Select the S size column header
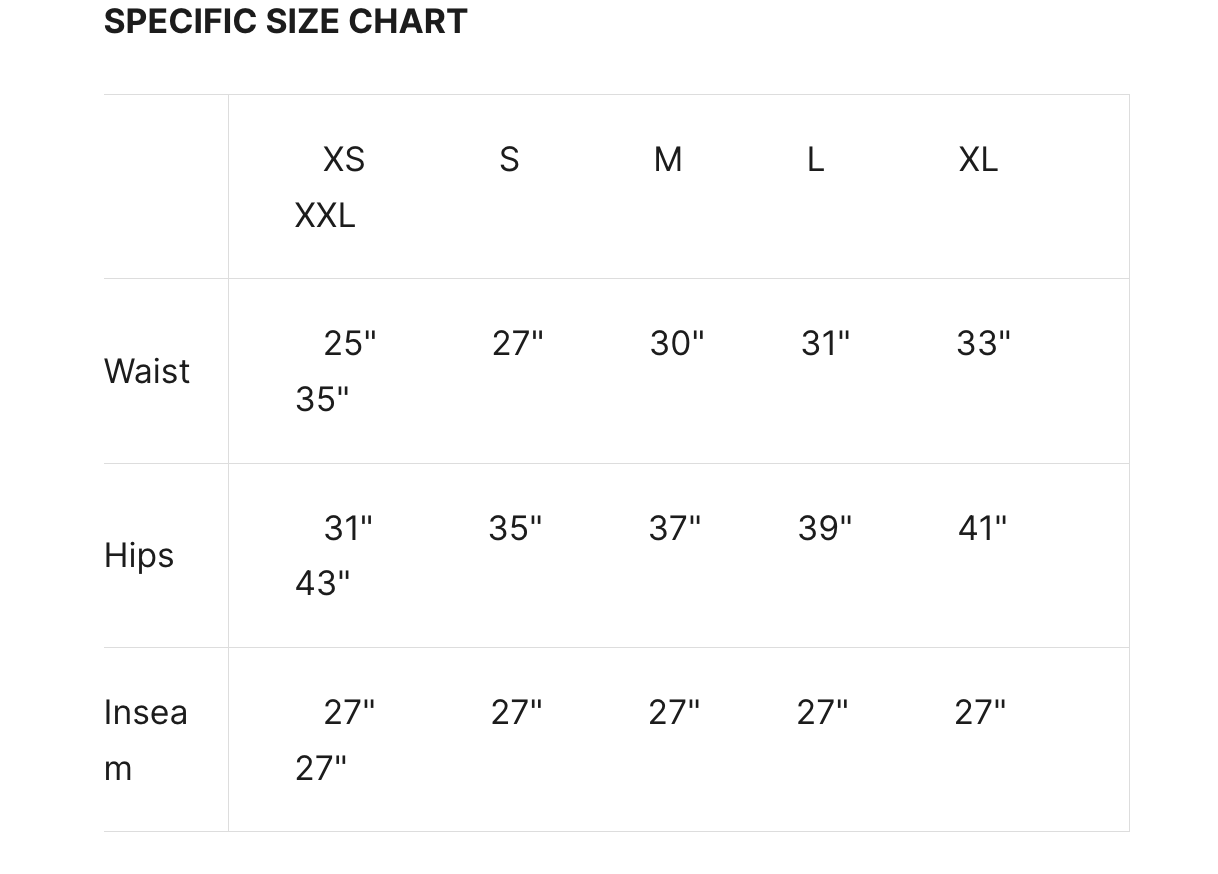 [x=509, y=159]
